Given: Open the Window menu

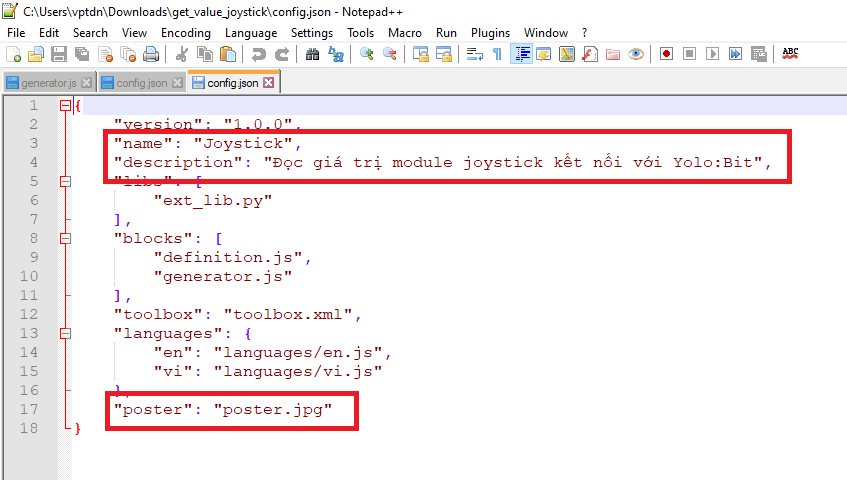Looking at the screenshot, I should [546, 33].
